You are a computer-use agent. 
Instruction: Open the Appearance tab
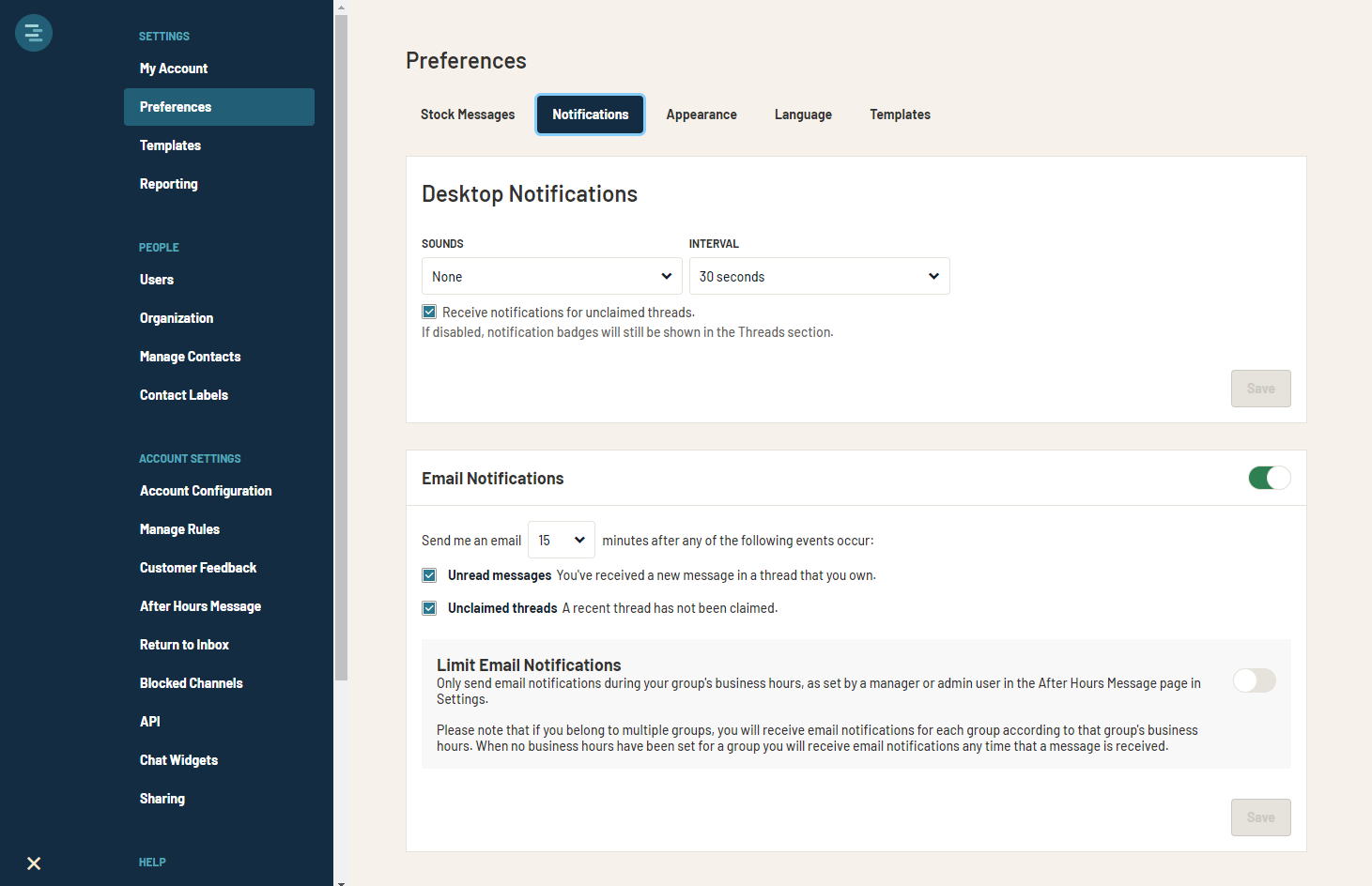point(701,115)
